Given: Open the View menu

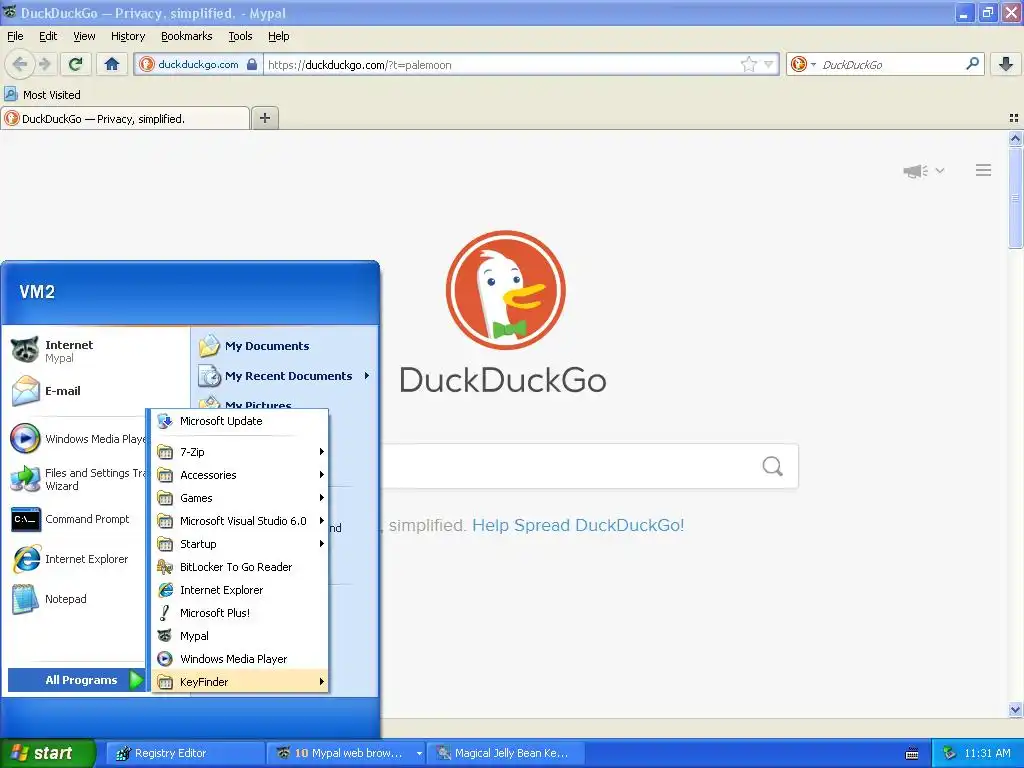Looking at the screenshot, I should pos(84,36).
